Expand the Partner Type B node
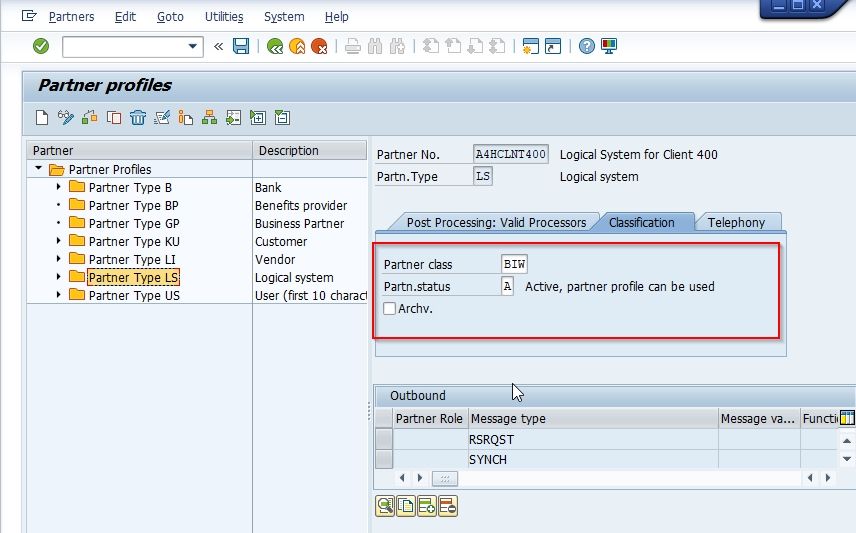 coord(58,187)
